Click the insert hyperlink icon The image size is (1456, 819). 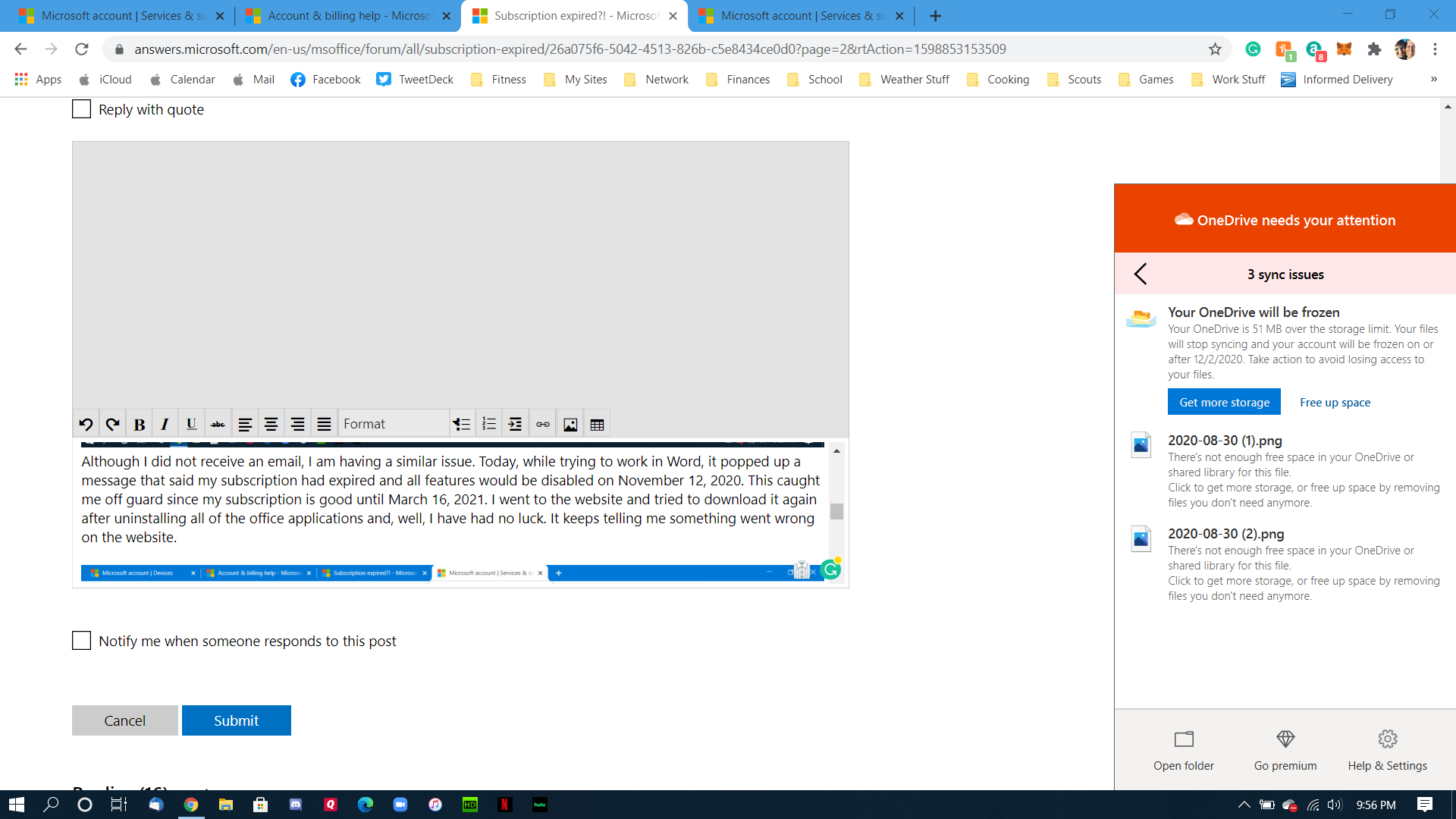(543, 425)
